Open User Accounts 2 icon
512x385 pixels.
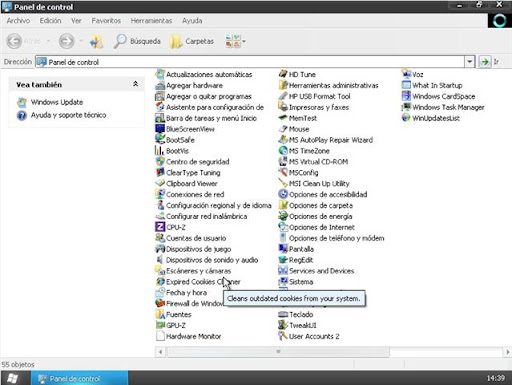283,336
